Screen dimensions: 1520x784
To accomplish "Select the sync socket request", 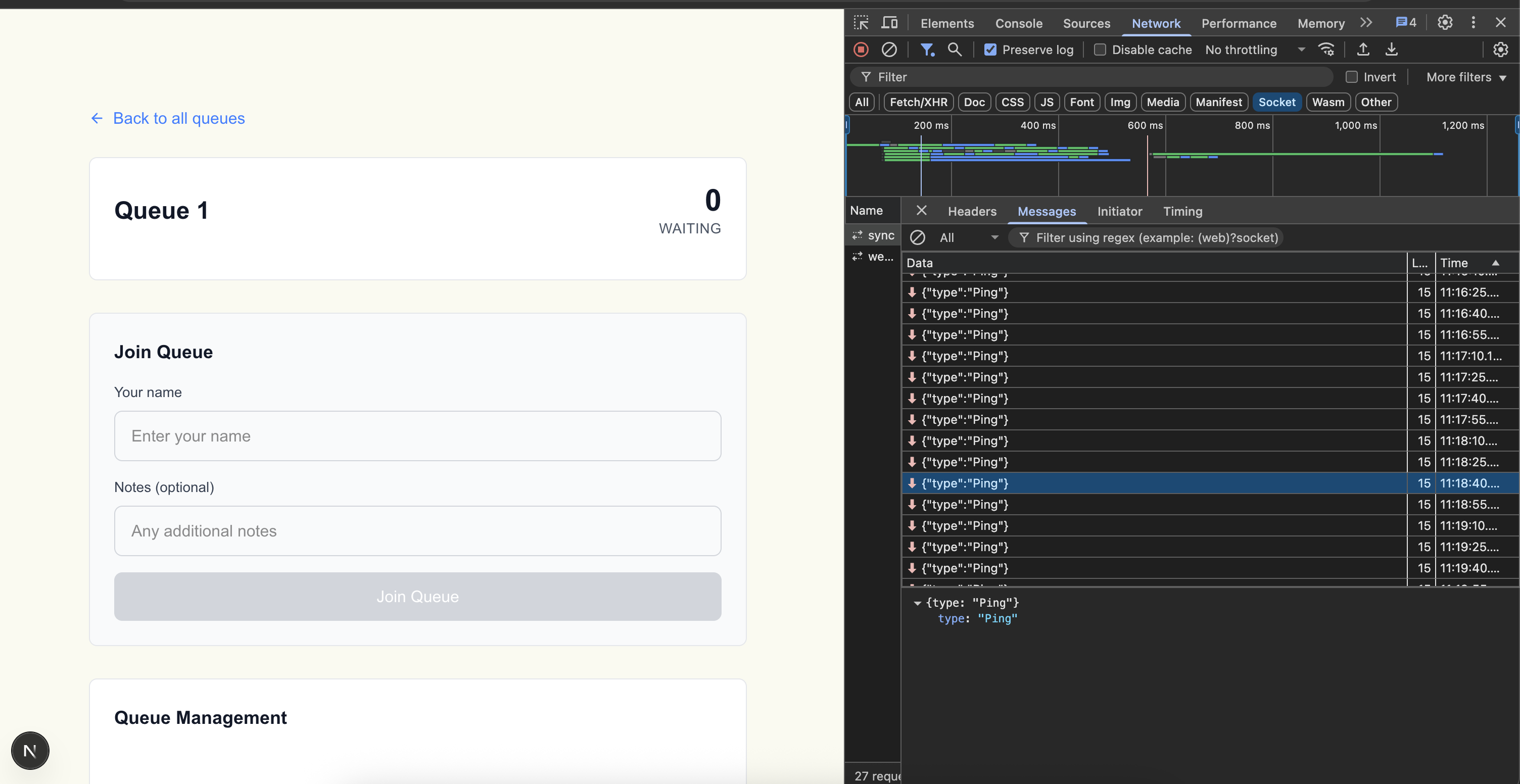I will coord(872,235).
